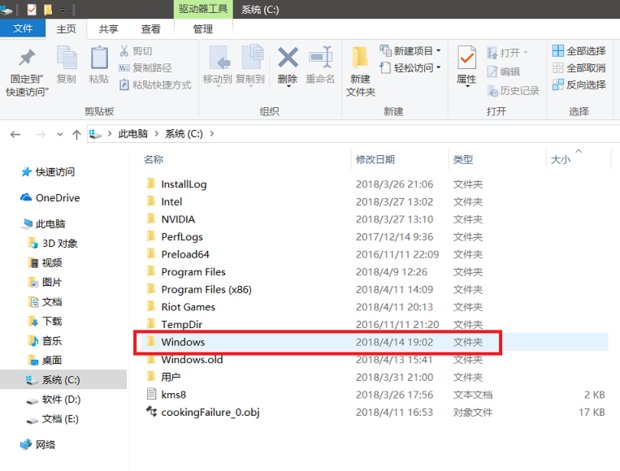Screen dimensions: 620x471
Task: Click the Properties (属性) checkmark icon
Action: pos(467,58)
